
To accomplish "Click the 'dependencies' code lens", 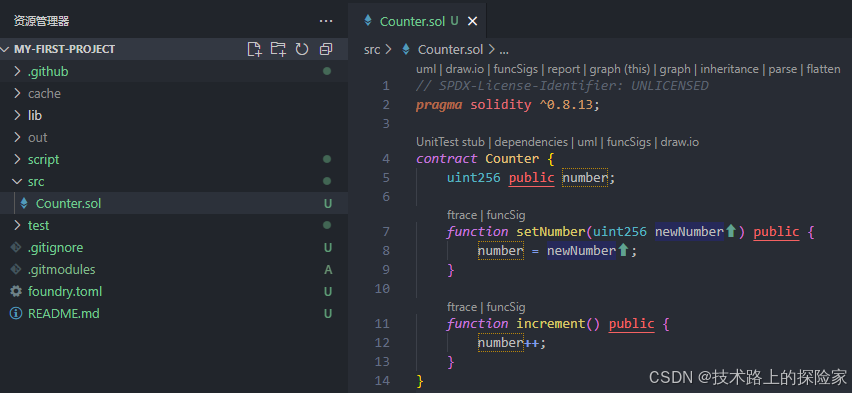I will (531, 142).
